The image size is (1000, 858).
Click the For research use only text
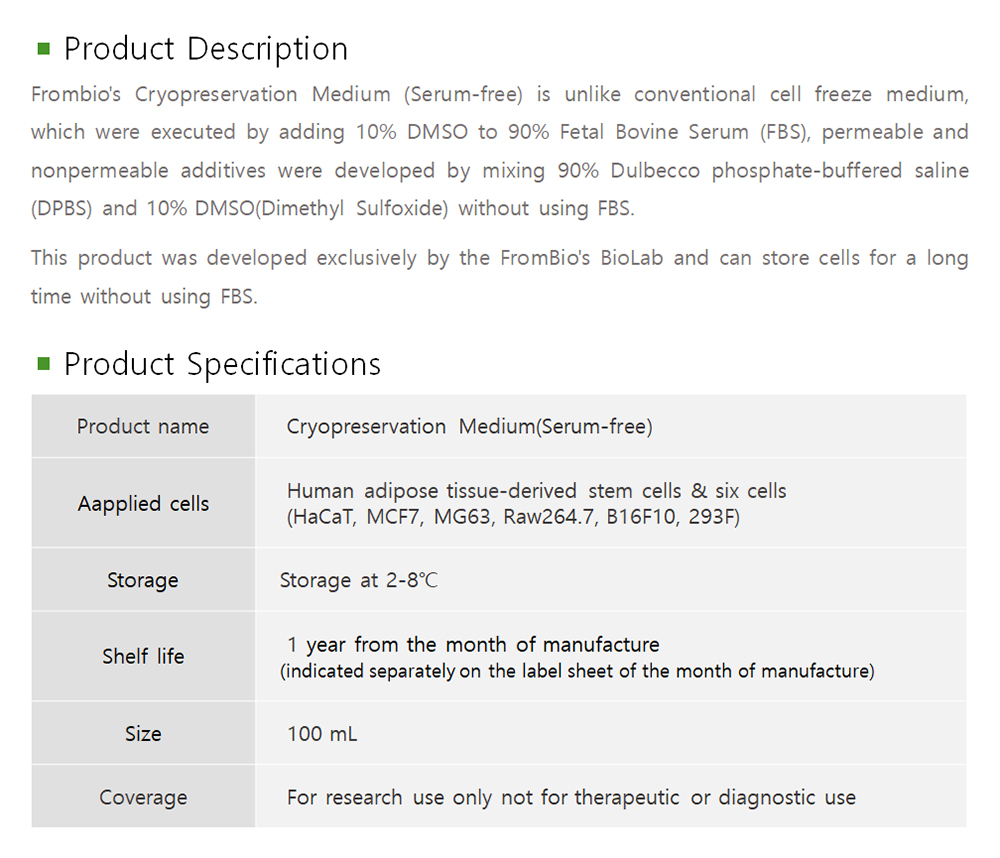point(571,798)
